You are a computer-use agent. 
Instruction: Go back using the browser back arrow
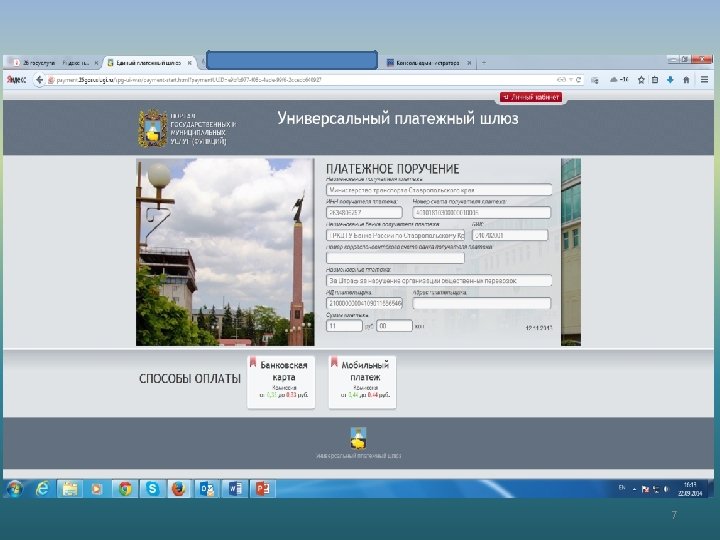tap(39, 80)
